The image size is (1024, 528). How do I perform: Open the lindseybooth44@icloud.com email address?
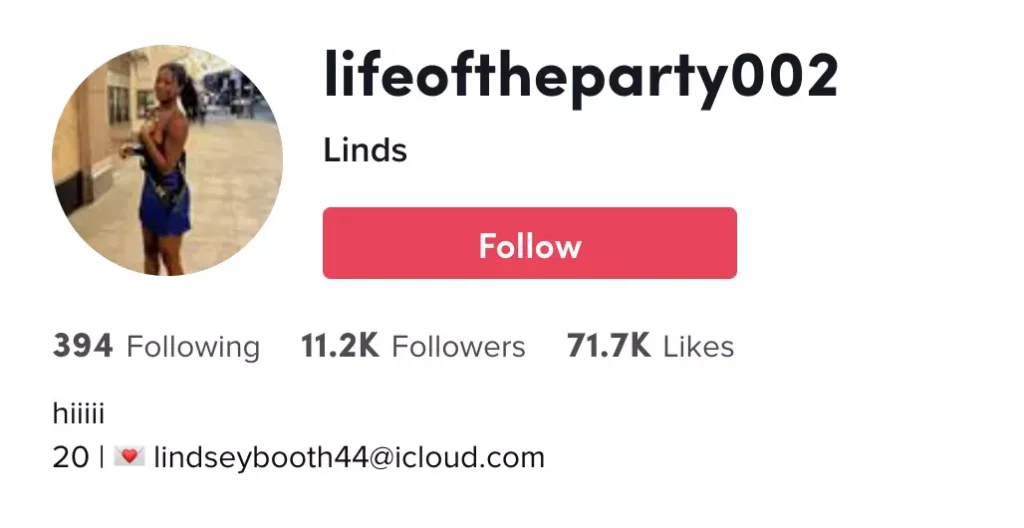click(x=349, y=457)
